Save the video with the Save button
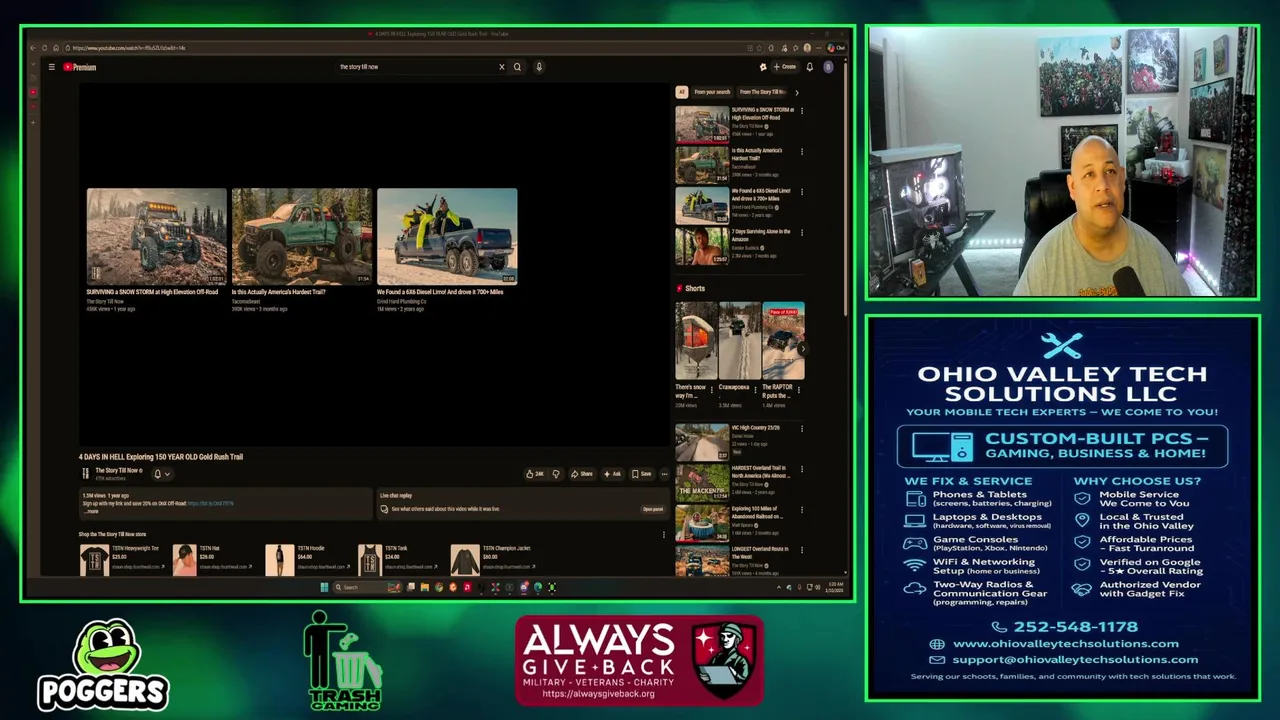Screen dimensions: 1280x720 pos(641,474)
